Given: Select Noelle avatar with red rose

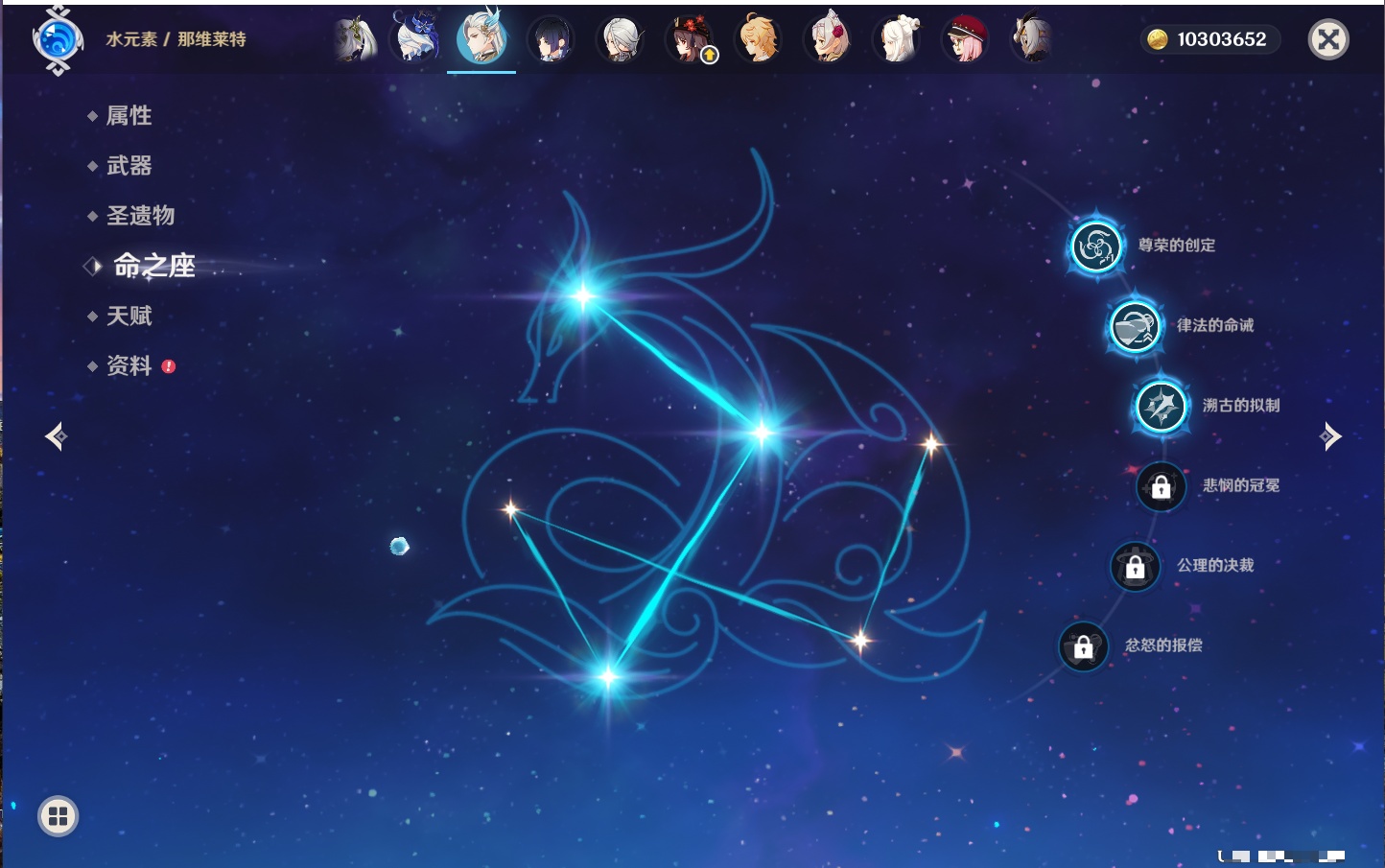Looking at the screenshot, I should (828, 39).
